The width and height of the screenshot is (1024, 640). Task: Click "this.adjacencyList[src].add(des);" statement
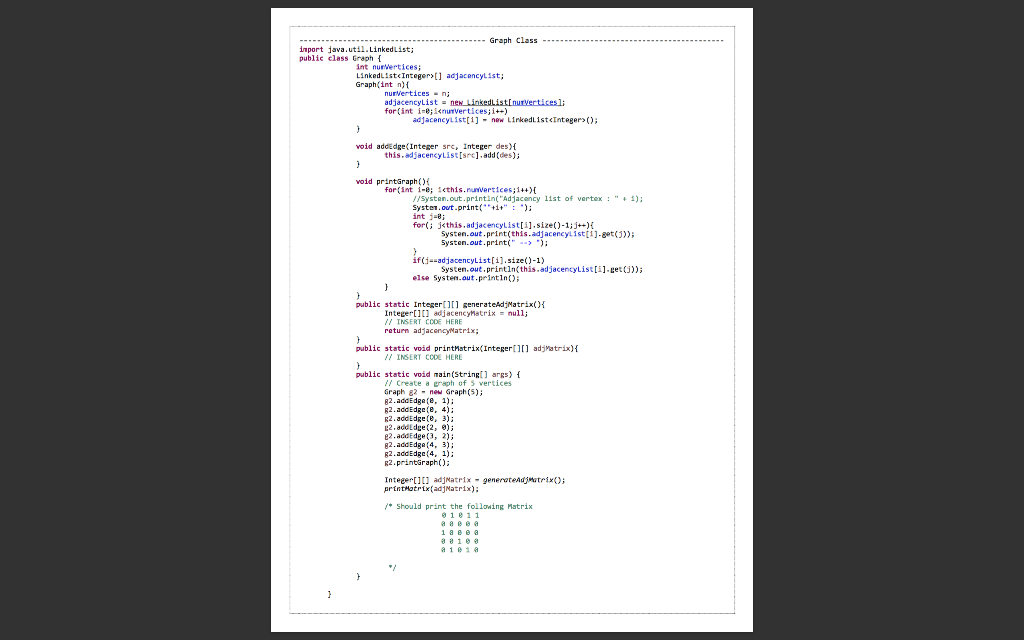tap(452, 155)
